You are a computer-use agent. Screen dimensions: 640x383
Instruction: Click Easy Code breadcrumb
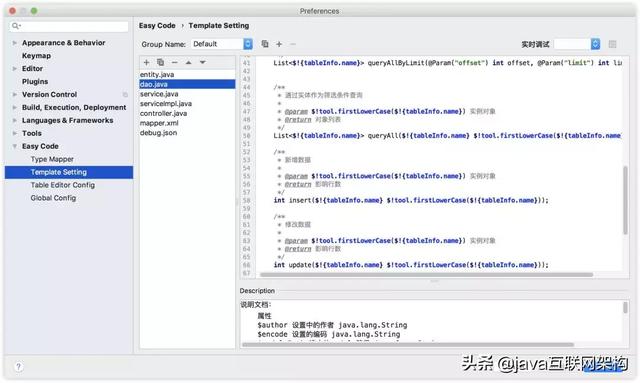pos(157,26)
